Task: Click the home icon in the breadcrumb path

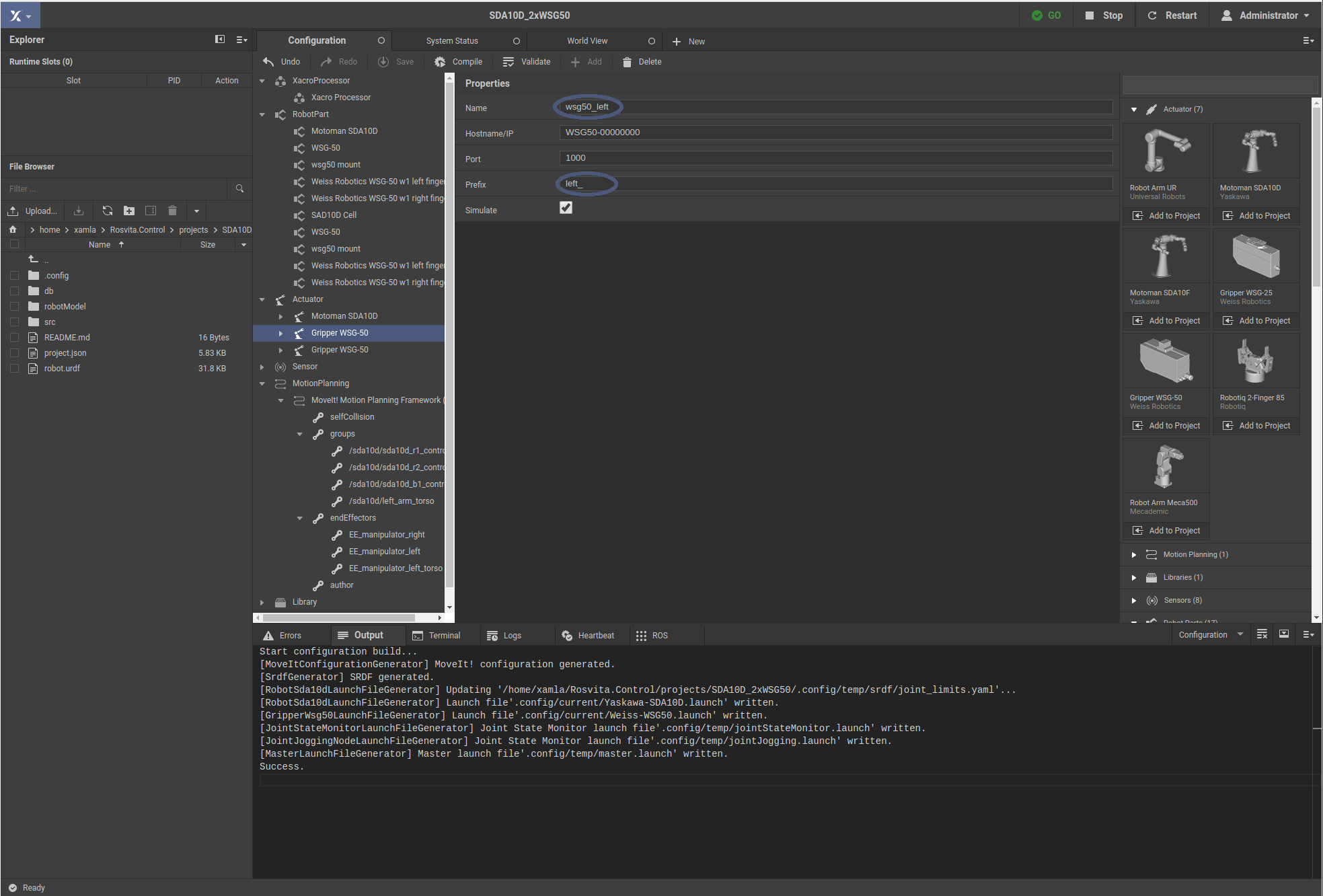Action: tap(13, 229)
